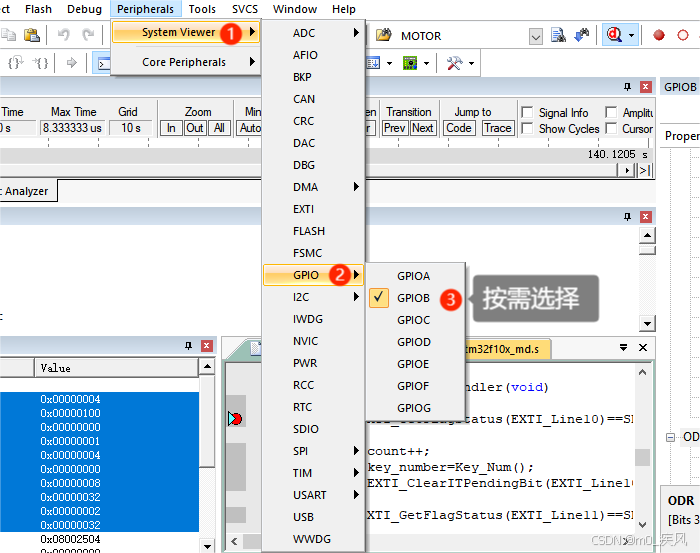Click the Jump to Code button
Viewport: 700px width, 553px height.
click(x=459, y=128)
